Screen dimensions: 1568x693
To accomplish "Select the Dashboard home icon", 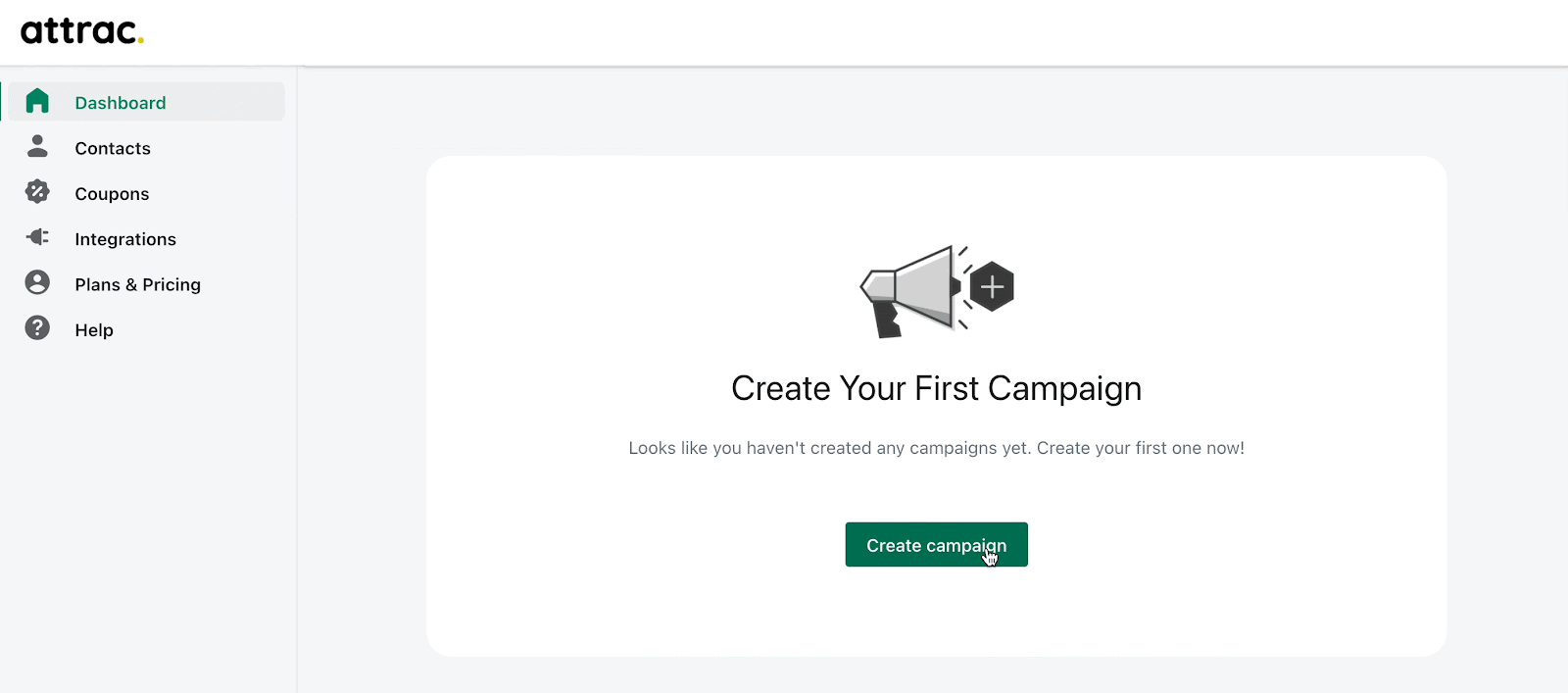I will click(37, 101).
